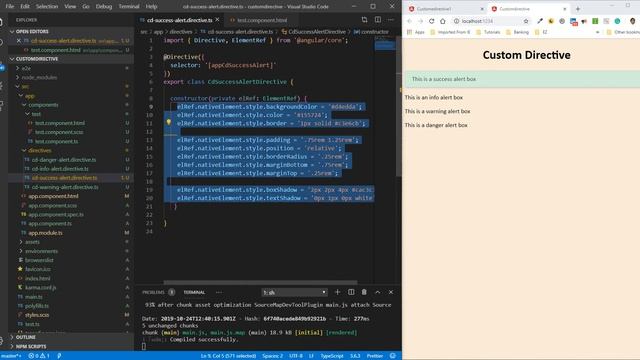Open the browser profile avatar
The image size is (640, 360).
coord(633,21)
